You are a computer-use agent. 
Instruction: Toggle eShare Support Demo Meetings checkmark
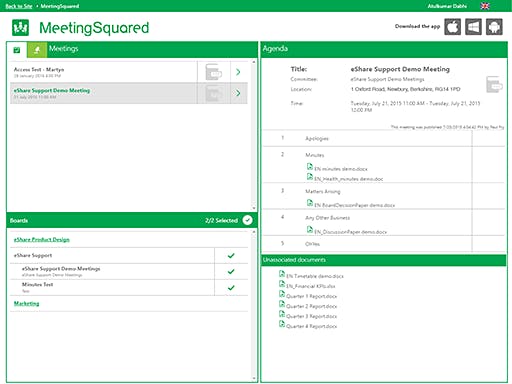point(231,272)
